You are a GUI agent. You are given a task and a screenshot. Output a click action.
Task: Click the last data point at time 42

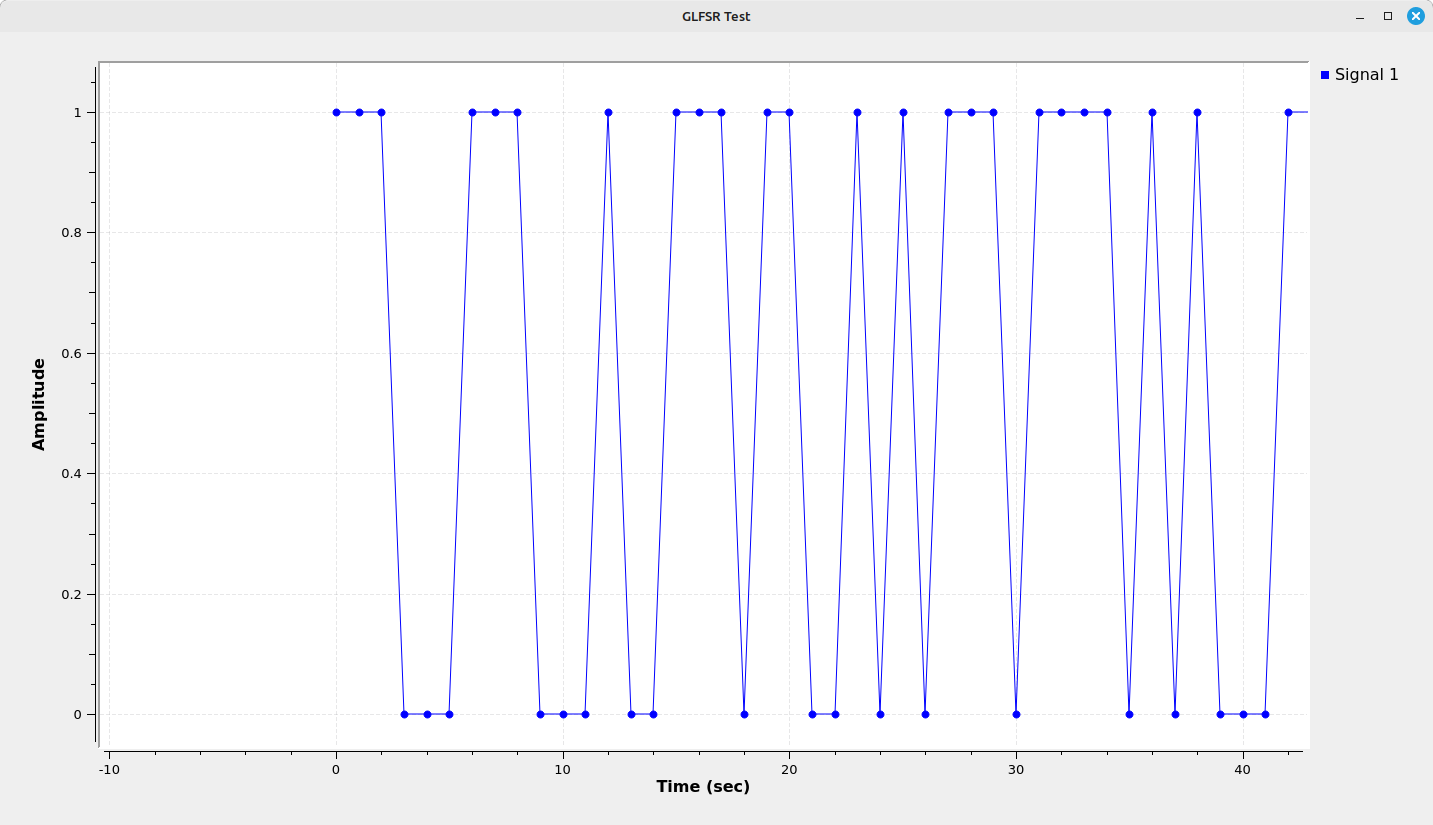point(1288,112)
